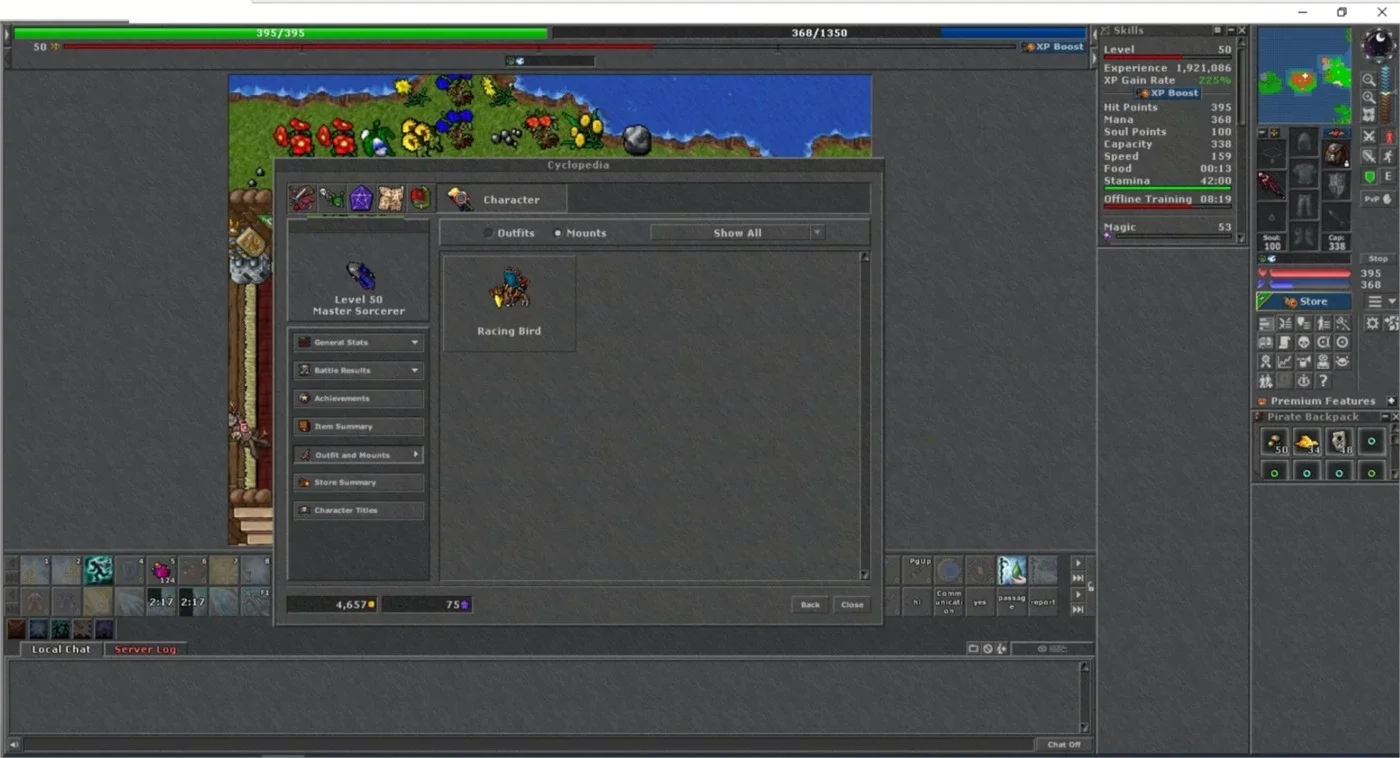Open the Items tab with sword icon

point(302,198)
